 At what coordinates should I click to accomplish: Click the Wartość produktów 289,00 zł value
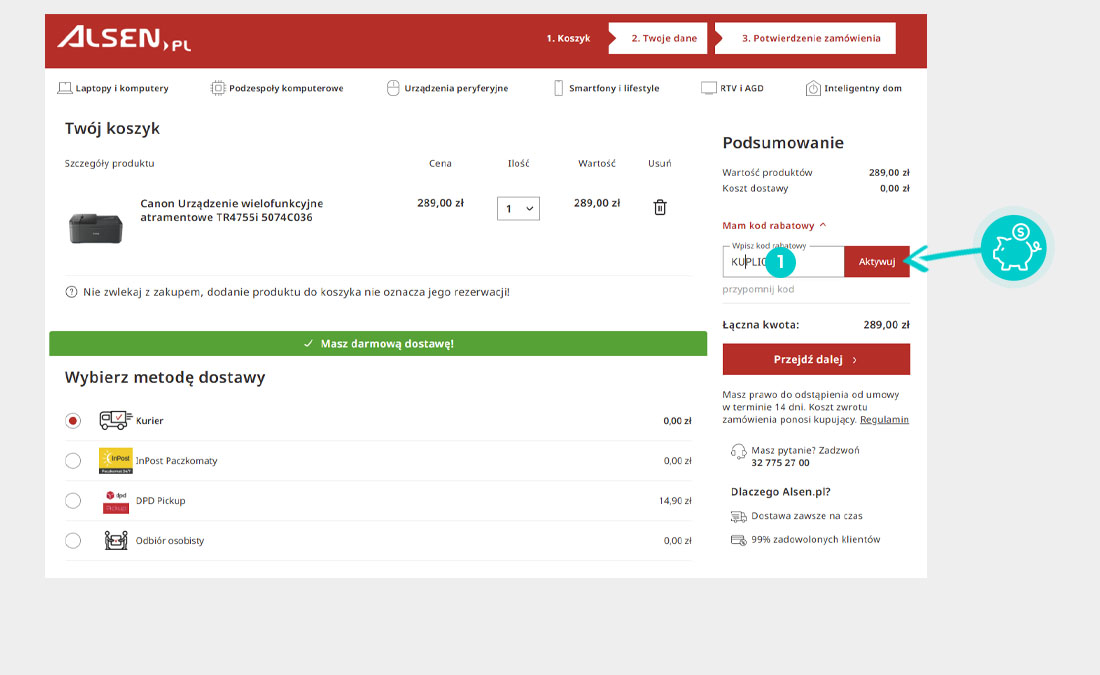pyautogui.click(x=889, y=173)
